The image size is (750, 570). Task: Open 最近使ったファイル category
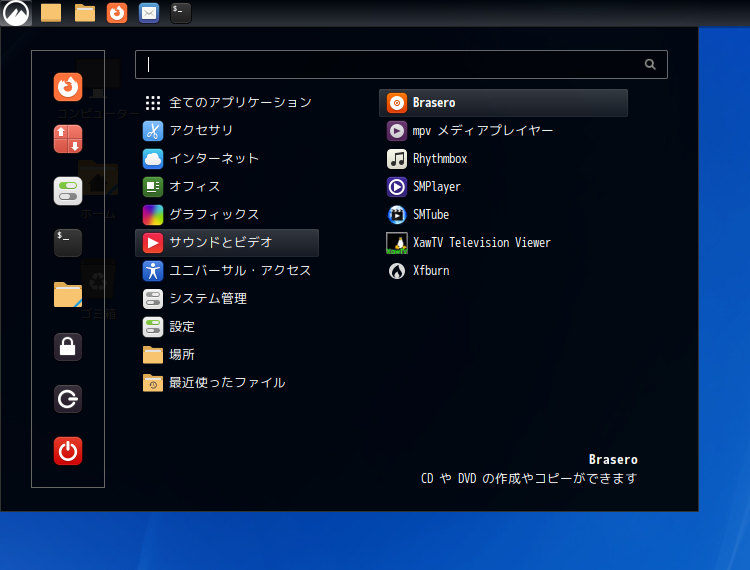point(227,383)
